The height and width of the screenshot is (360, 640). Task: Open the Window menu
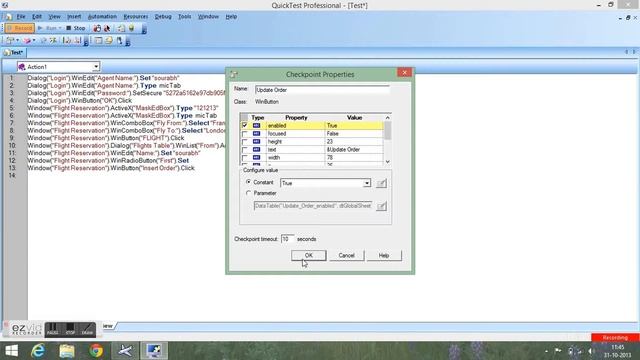[x=208, y=17]
